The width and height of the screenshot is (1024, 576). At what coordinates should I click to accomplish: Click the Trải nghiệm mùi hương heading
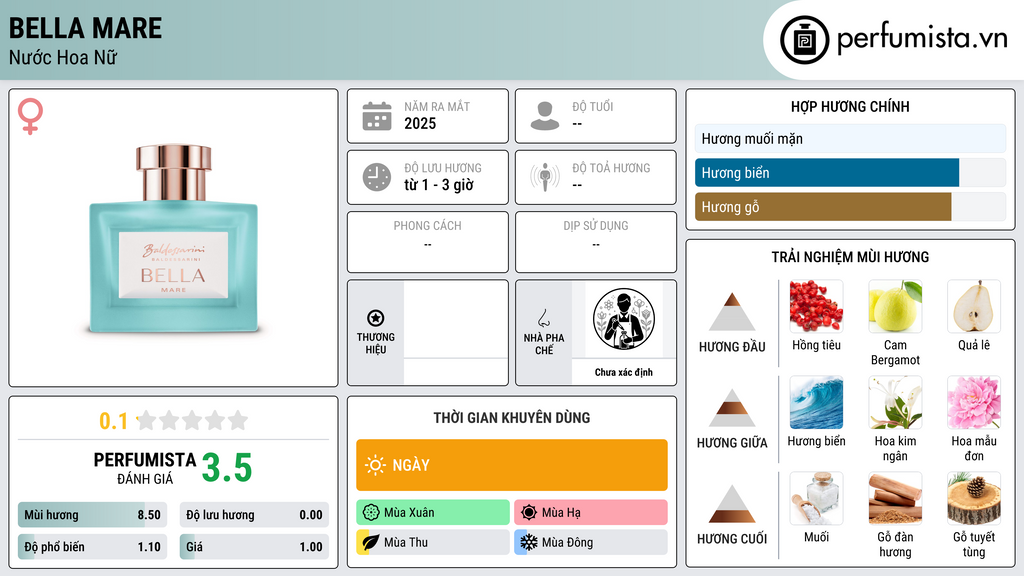(850, 257)
